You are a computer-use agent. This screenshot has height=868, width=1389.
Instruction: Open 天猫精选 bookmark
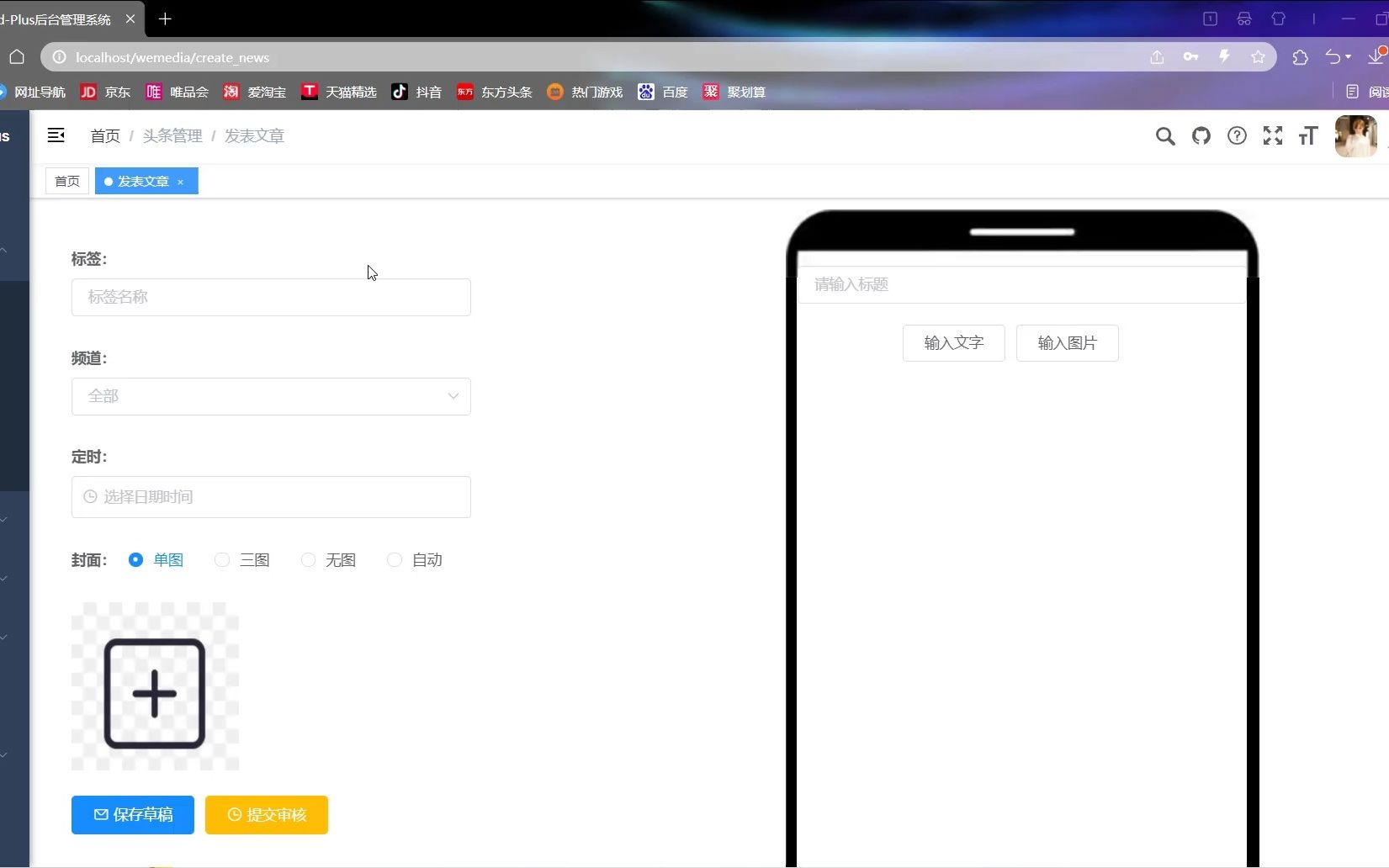click(338, 92)
